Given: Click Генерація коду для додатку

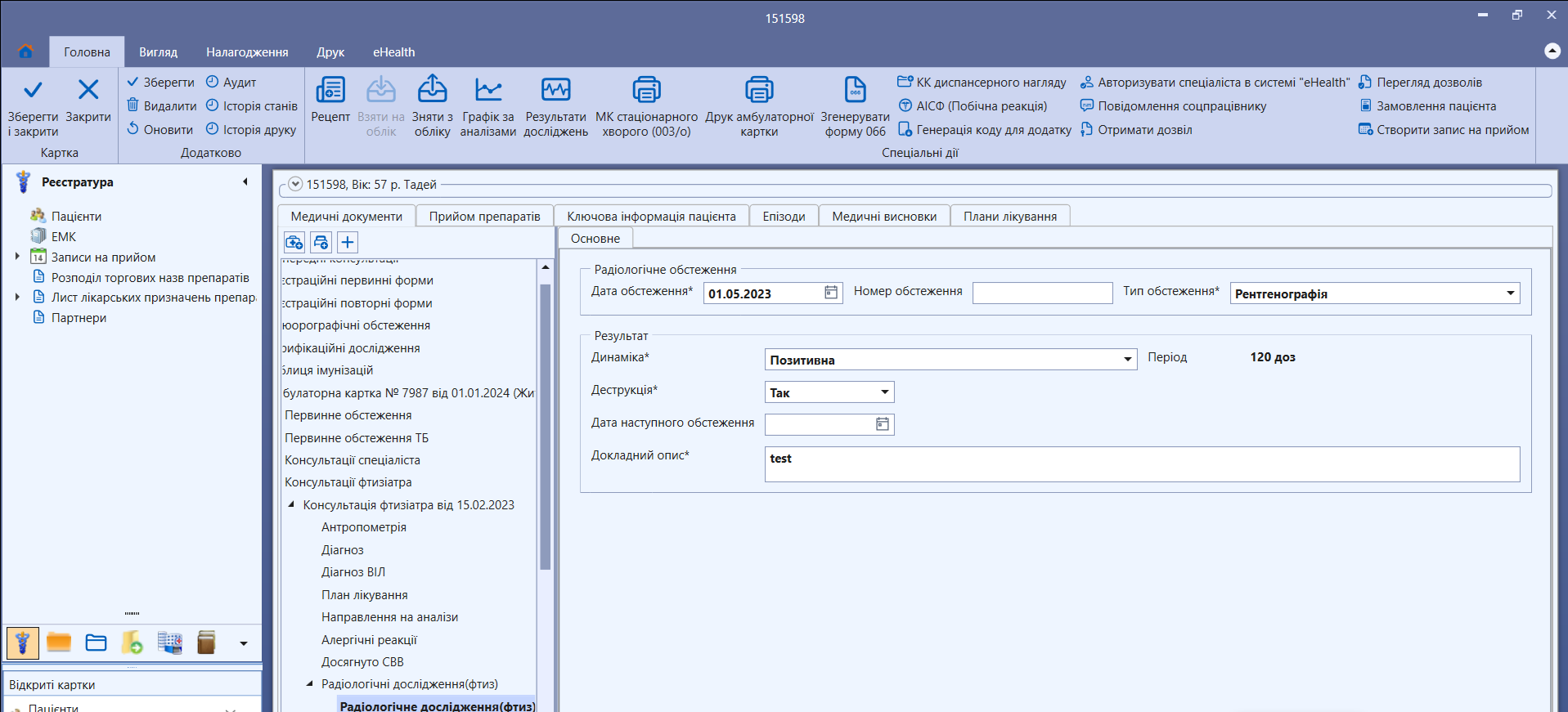Looking at the screenshot, I should tap(985, 129).
